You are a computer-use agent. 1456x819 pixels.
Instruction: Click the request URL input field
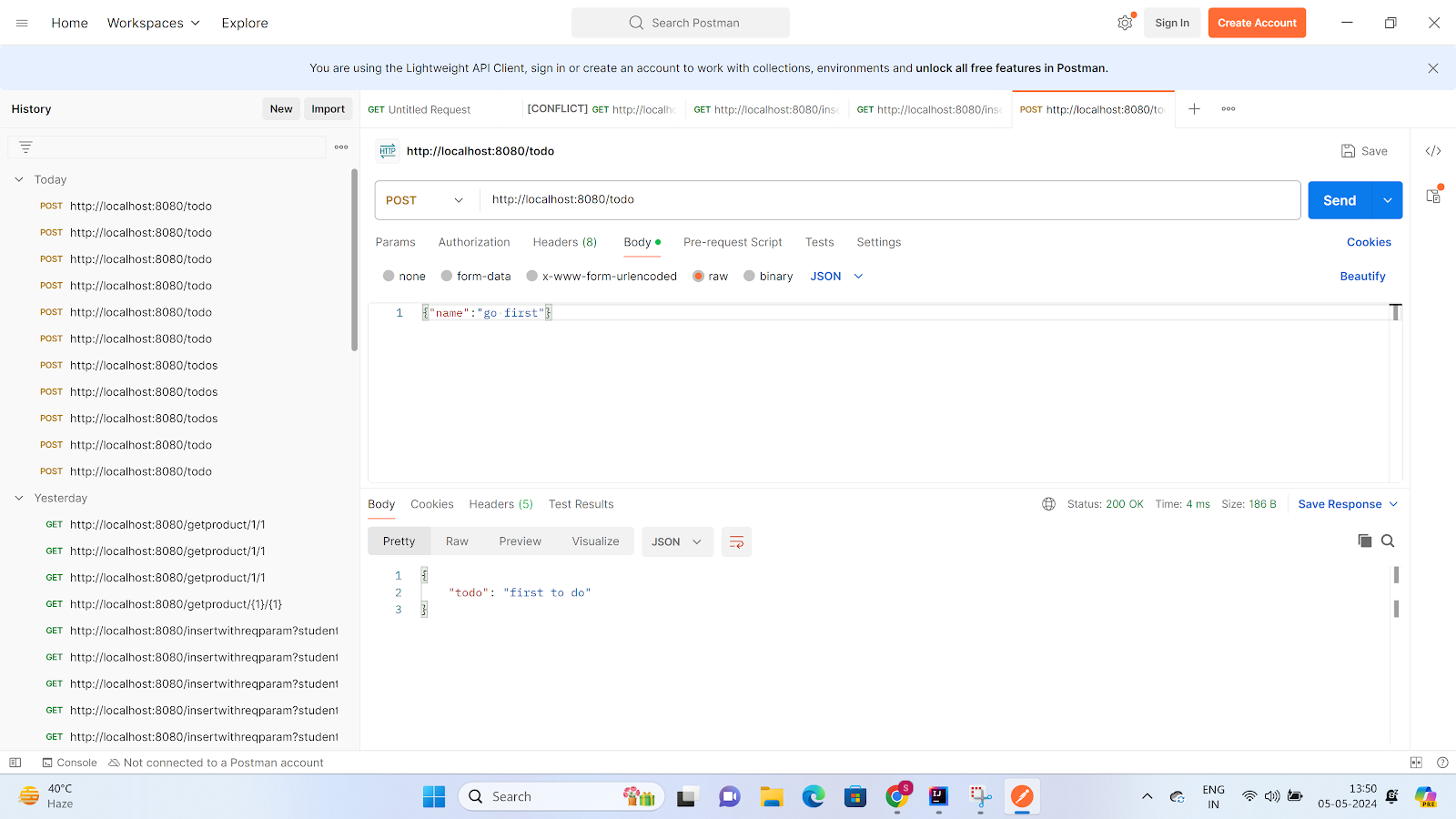point(890,200)
